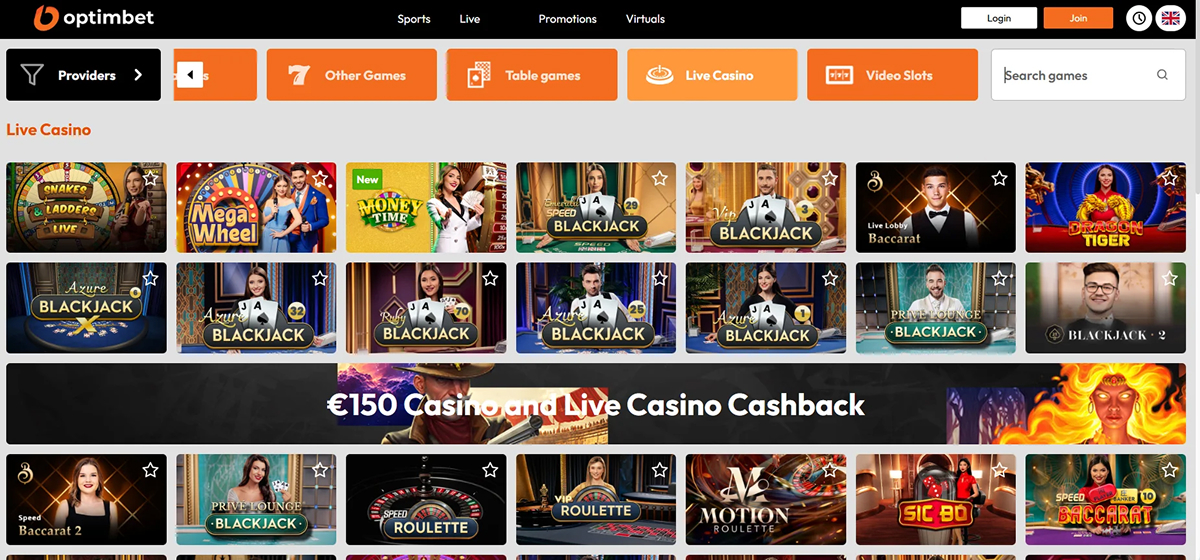Click the left scroll arrow on categories
The image size is (1200, 560).
pos(190,75)
